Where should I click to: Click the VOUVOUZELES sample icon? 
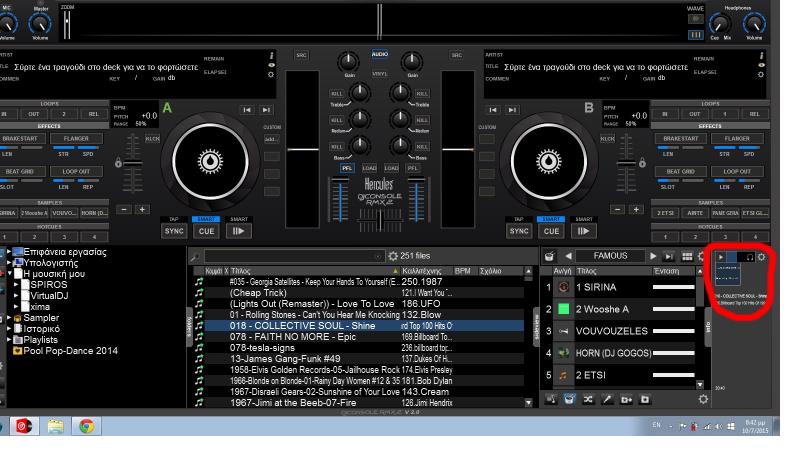point(563,331)
